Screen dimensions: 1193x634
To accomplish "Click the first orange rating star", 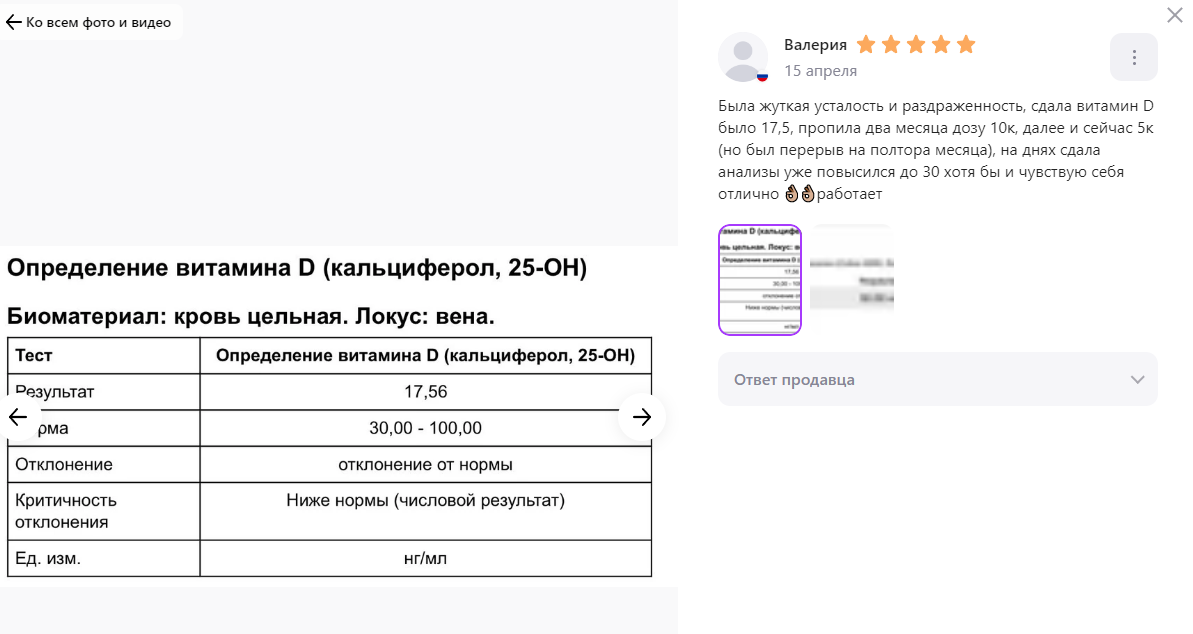I will pyautogui.click(x=866, y=45).
